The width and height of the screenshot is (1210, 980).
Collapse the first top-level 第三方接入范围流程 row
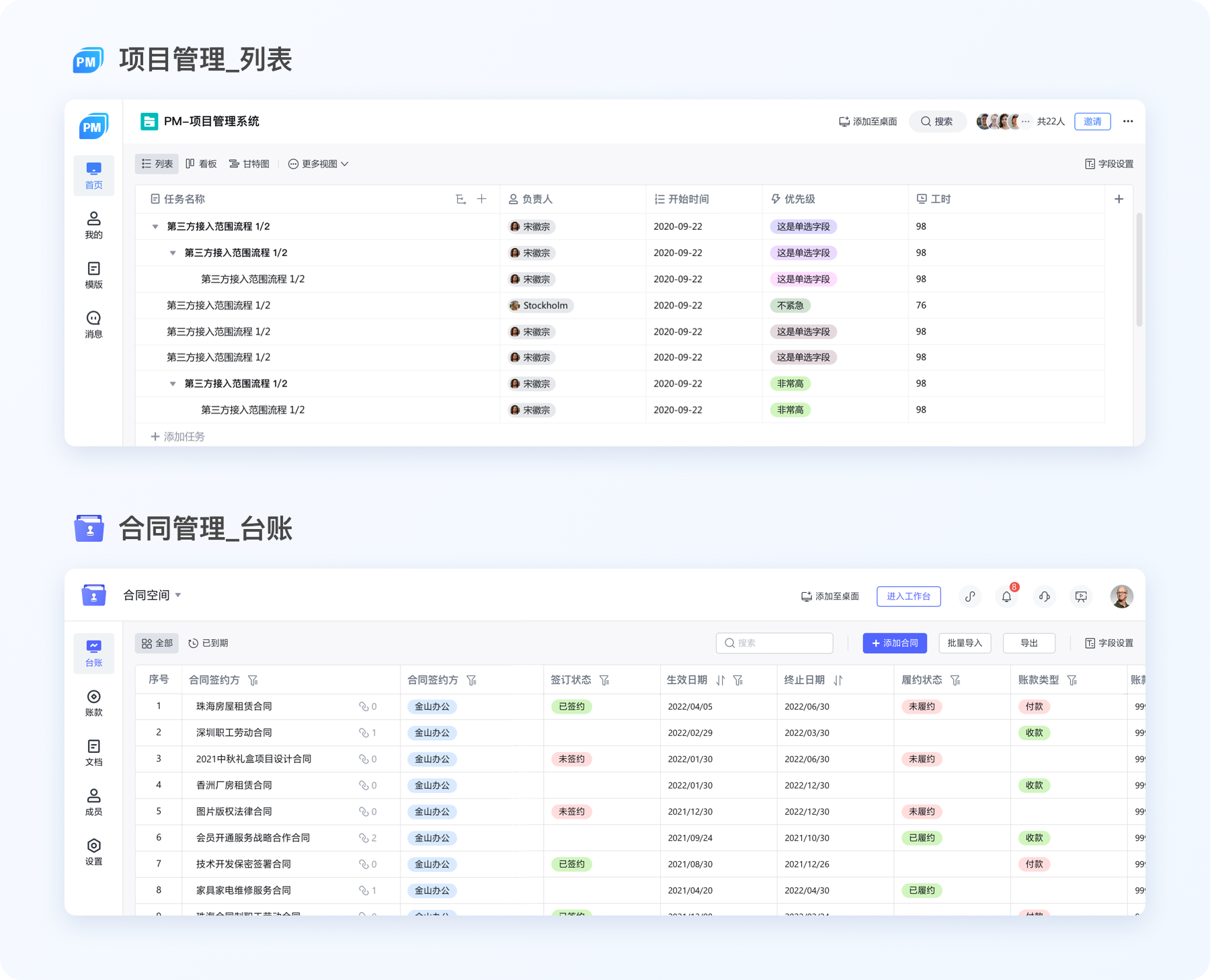pos(155,227)
